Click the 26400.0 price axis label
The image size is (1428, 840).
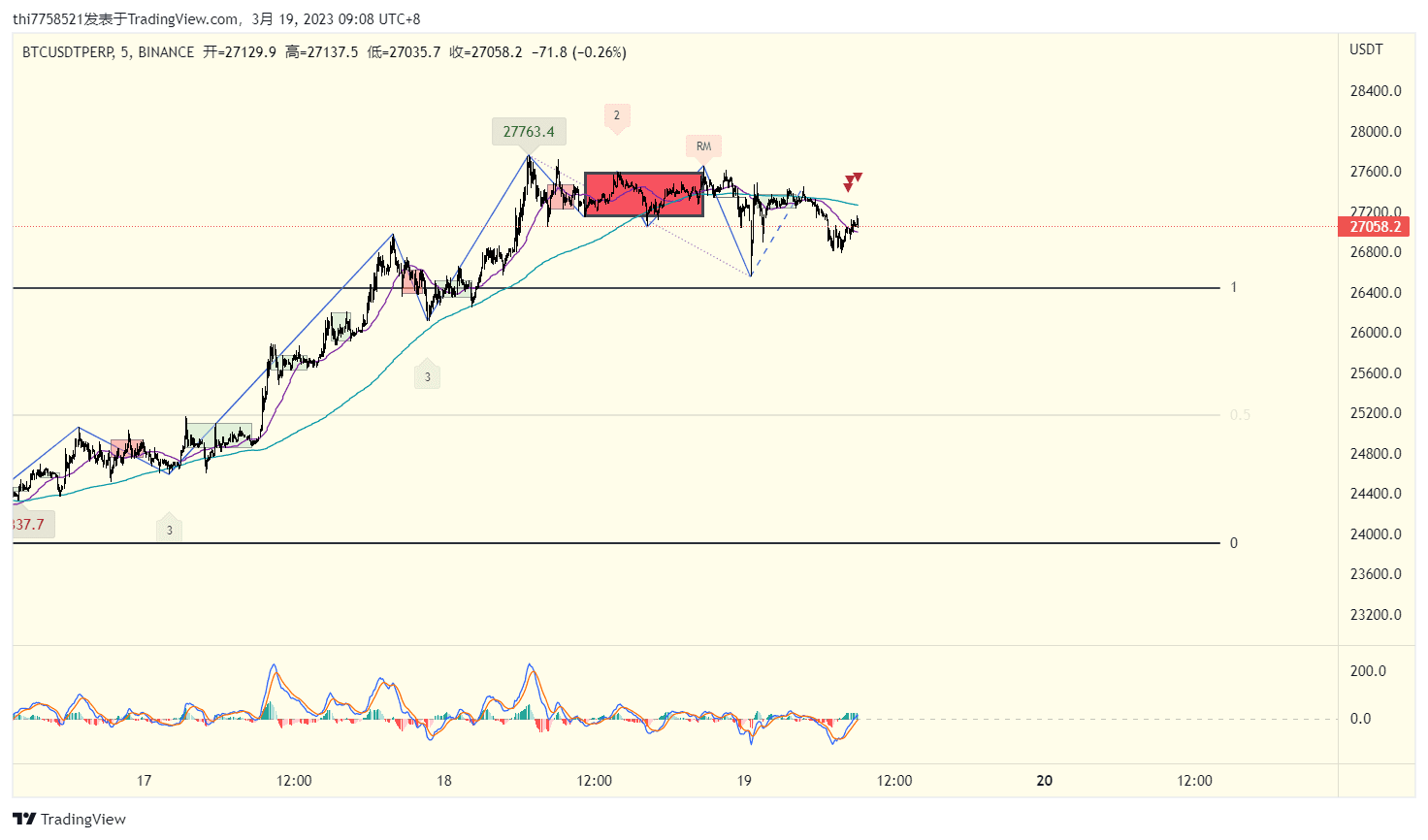point(1376,293)
